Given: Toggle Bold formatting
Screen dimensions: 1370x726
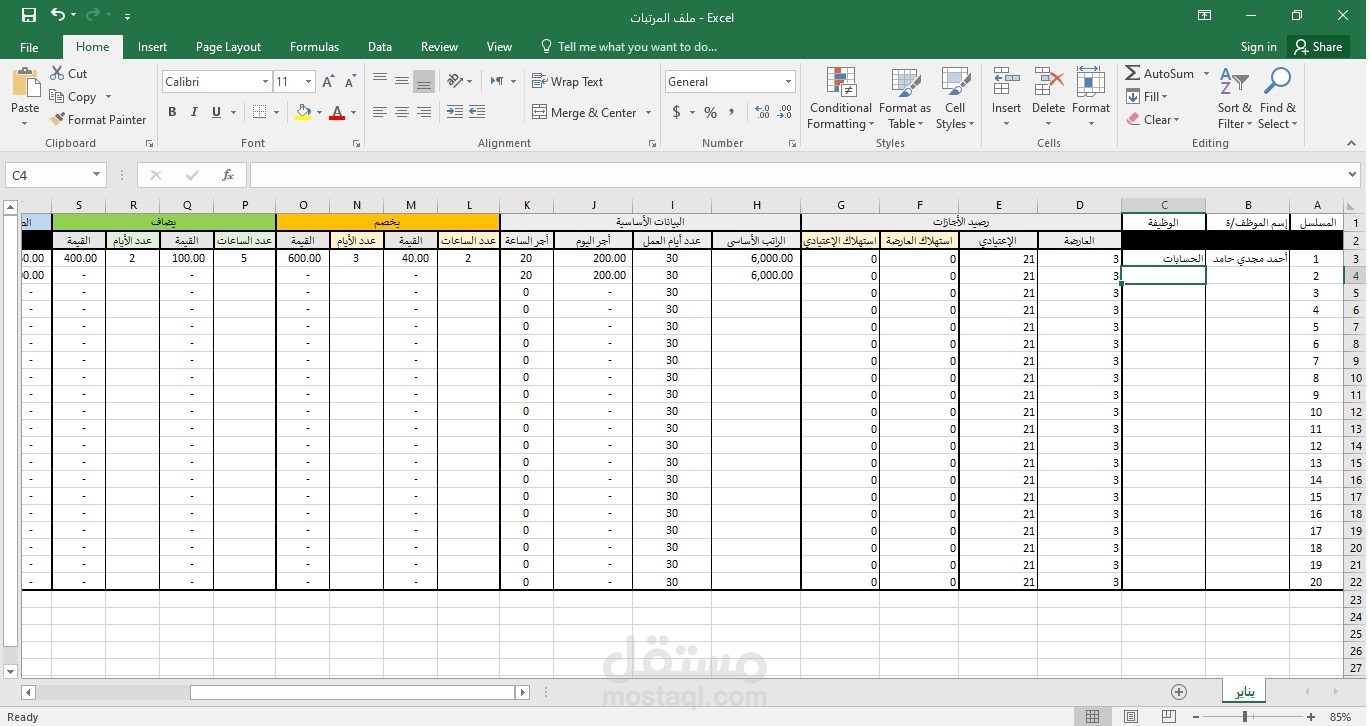Looking at the screenshot, I should (x=172, y=112).
